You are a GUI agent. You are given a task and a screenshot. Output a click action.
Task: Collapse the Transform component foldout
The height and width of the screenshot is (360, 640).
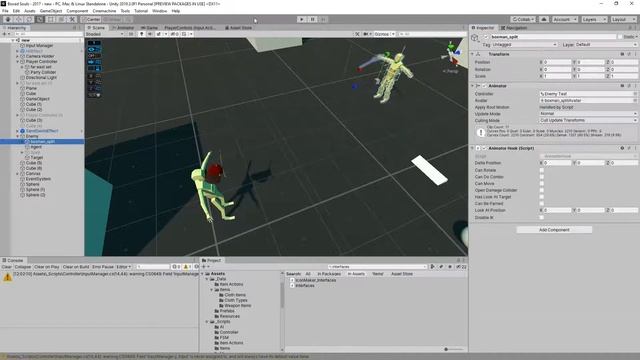coord(473,54)
